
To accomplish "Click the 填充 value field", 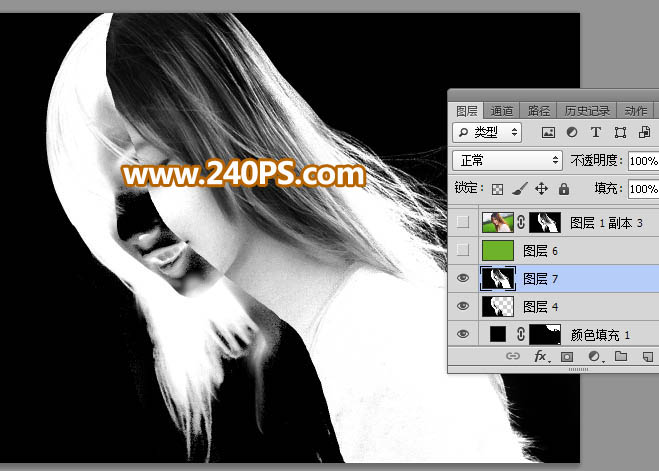I will [x=643, y=189].
